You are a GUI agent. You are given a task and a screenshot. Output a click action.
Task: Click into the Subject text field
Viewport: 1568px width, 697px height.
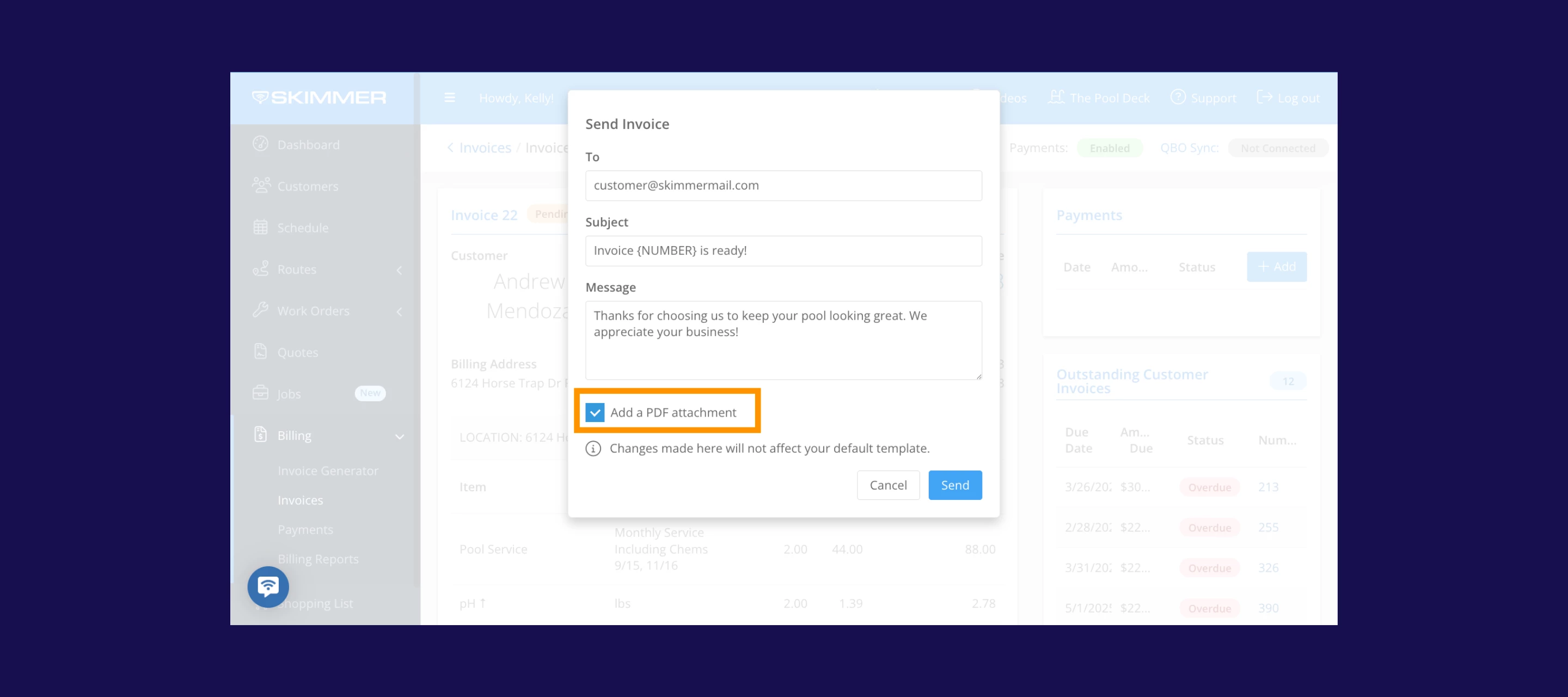click(x=783, y=250)
